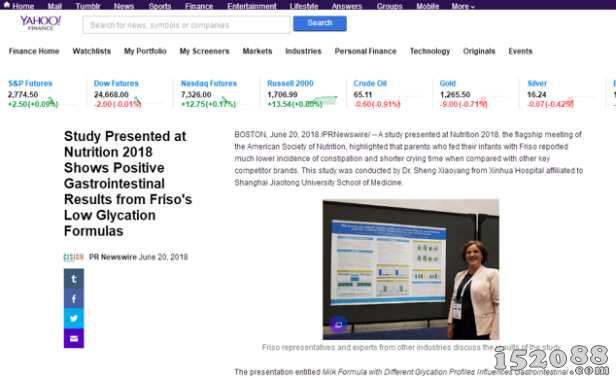
Task: Click the Cision logo beside PR Newswire
Action: (73, 257)
